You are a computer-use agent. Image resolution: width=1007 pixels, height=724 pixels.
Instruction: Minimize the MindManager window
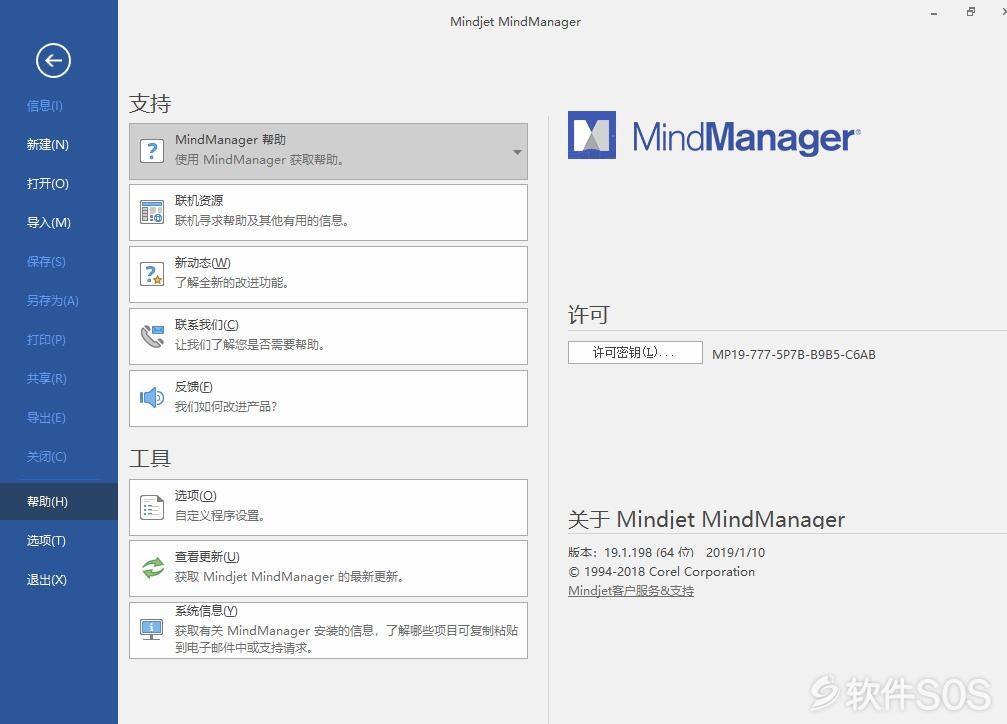(934, 13)
